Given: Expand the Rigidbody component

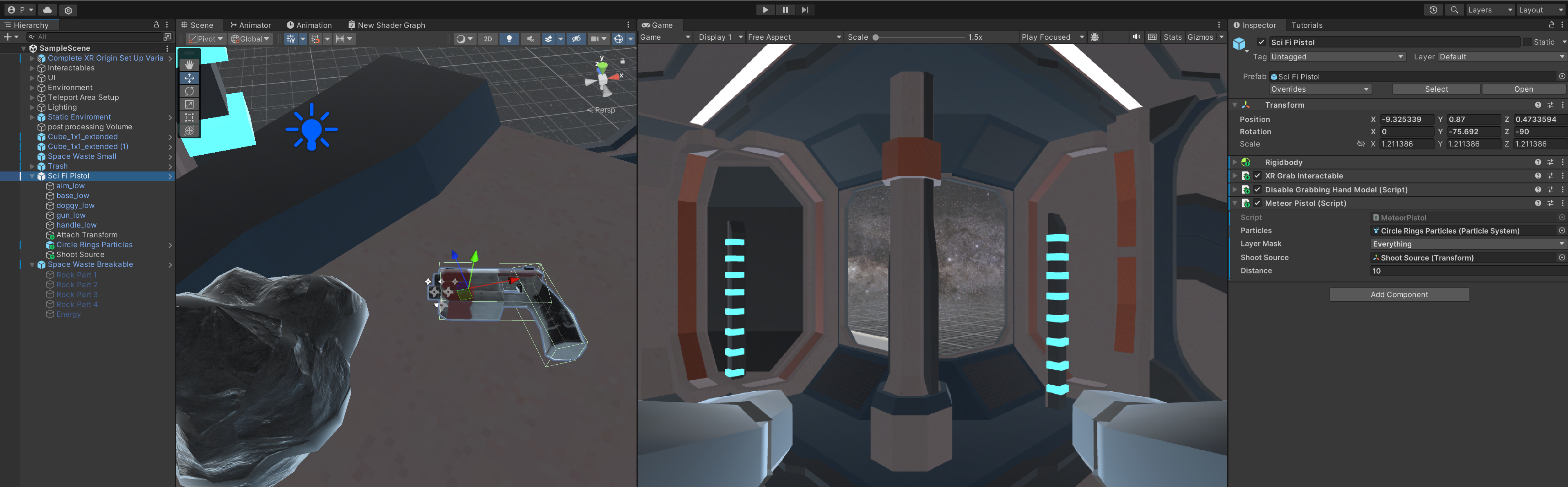Looking at the screenshot, I should point(1235,162).
